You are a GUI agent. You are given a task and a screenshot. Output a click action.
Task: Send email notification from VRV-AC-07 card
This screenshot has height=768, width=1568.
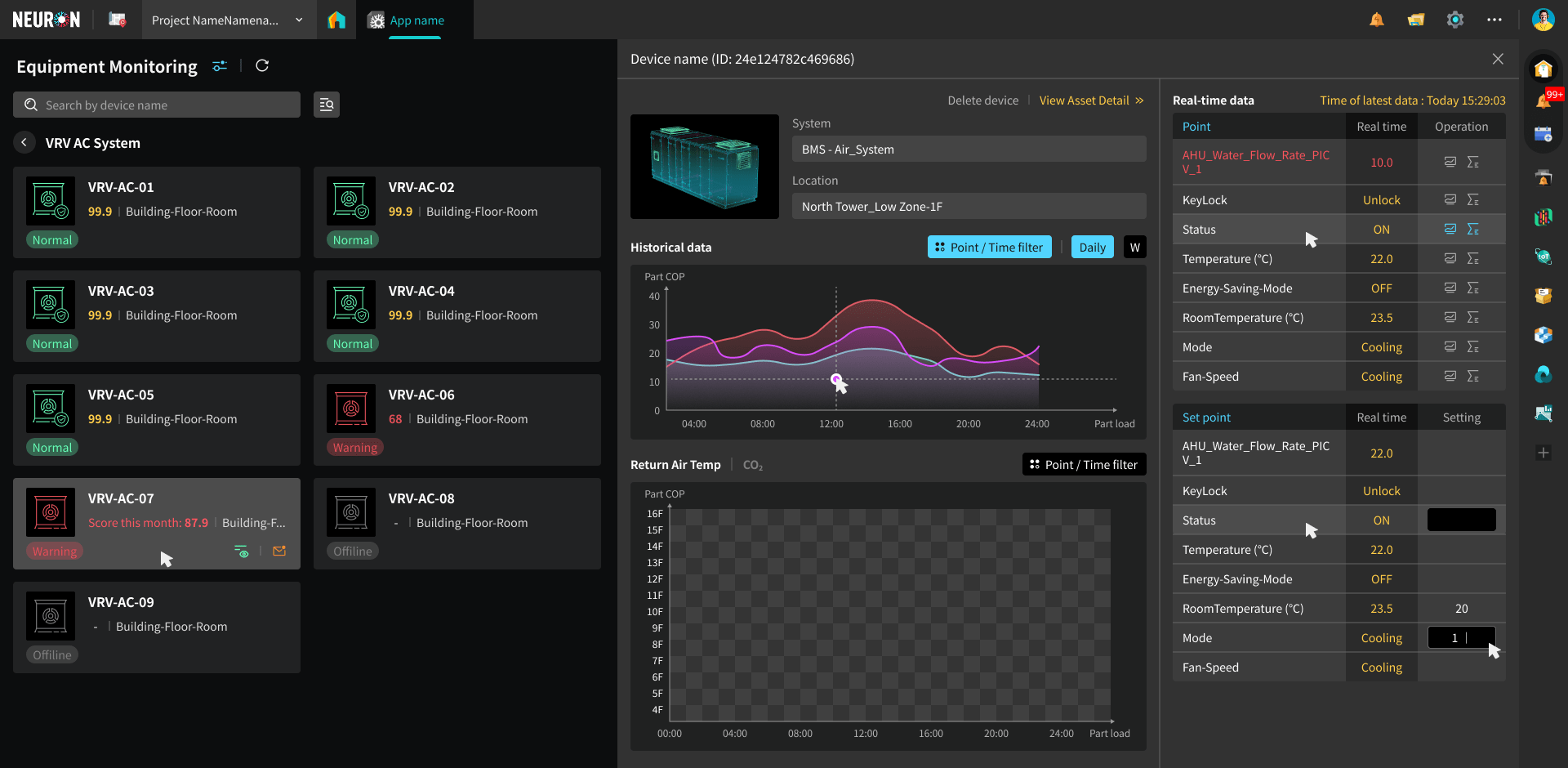[x=279, y=551]
